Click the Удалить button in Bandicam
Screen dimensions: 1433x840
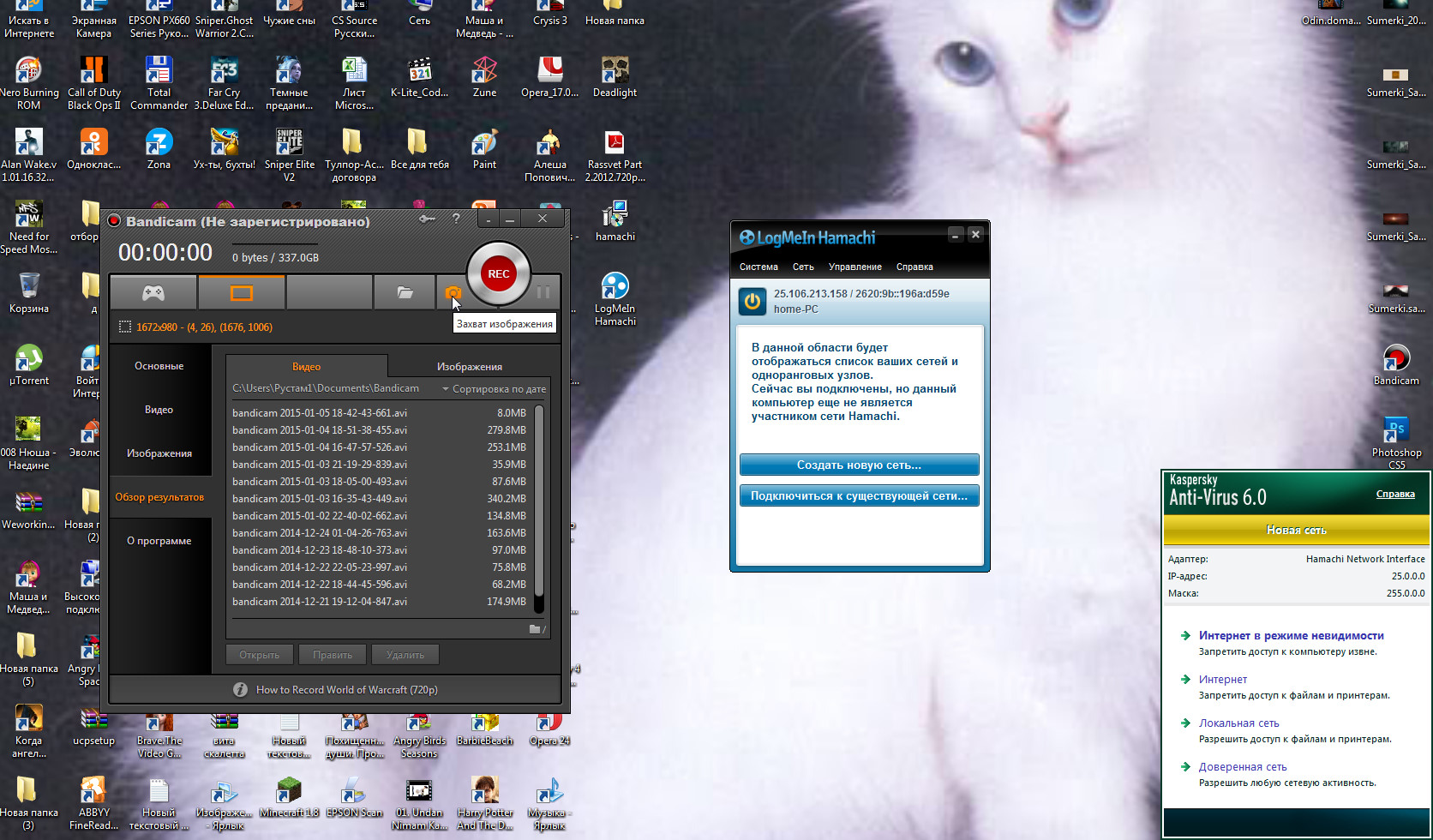pos(405,655)
